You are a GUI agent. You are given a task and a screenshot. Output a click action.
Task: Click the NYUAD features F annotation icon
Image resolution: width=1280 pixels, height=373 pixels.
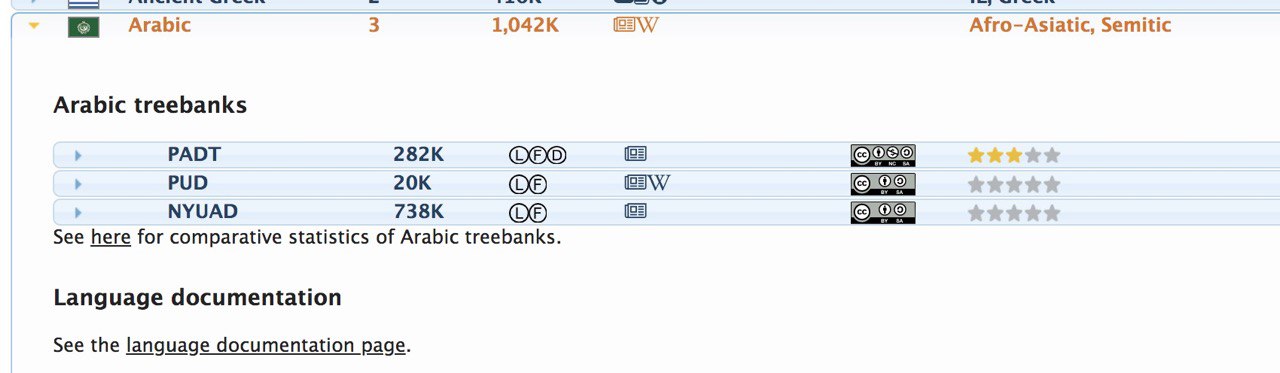[x=537, y=212]
